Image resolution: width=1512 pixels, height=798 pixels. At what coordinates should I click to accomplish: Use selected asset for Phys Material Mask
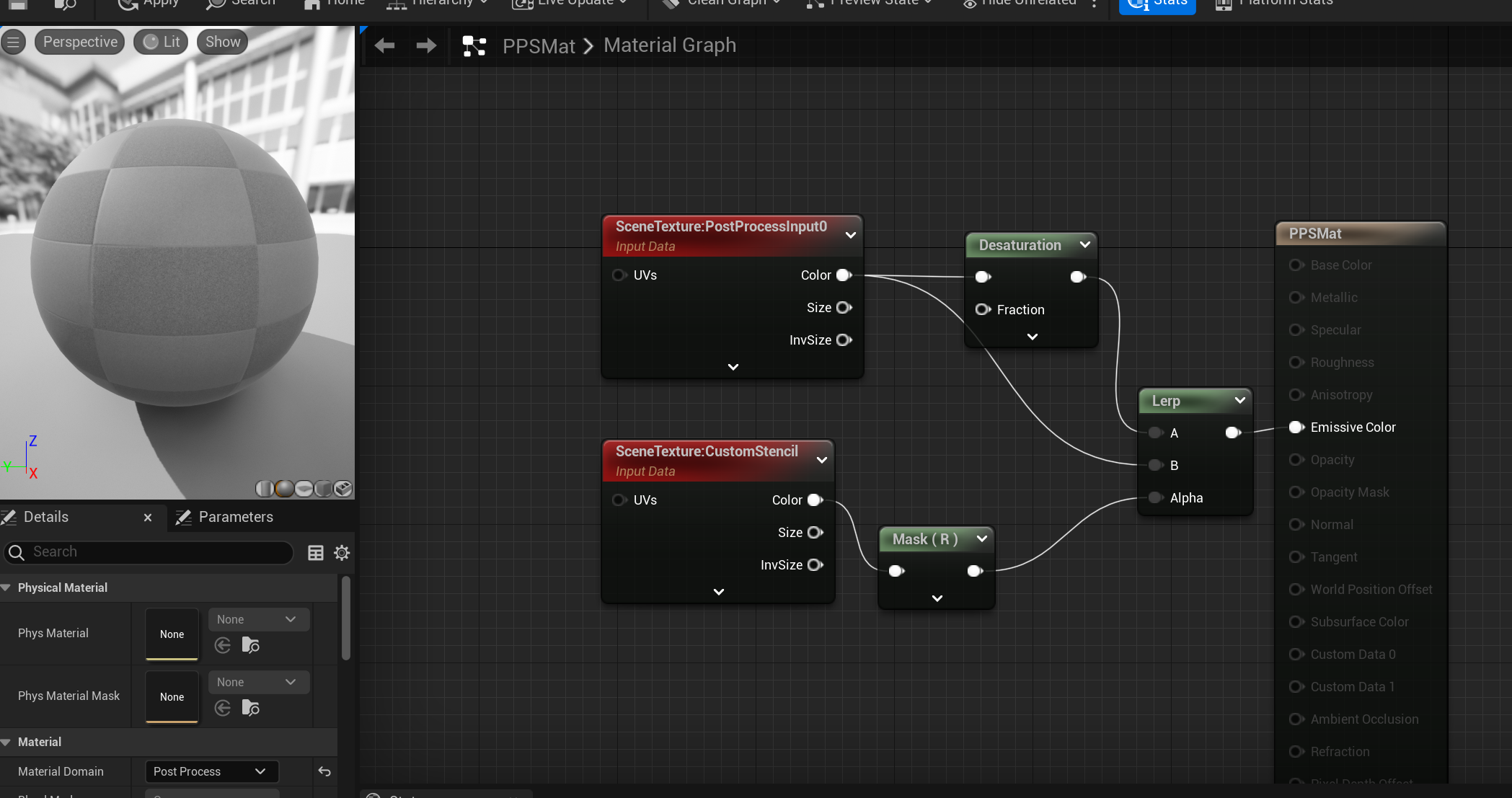pos(223,708)
